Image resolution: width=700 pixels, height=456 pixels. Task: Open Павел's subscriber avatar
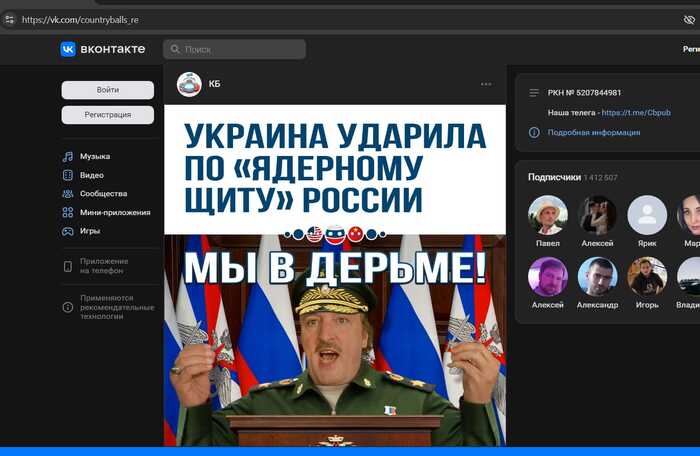pyautogui.click(x=547, y=215)
